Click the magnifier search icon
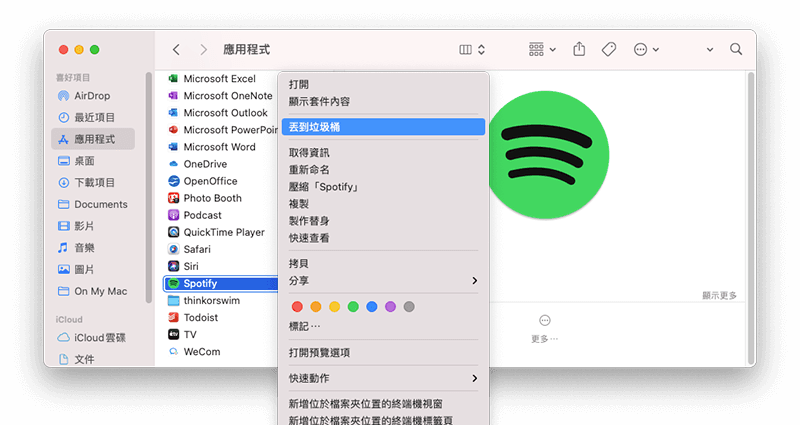Screen dimensions: 800x425 click(x=736, y=49)
